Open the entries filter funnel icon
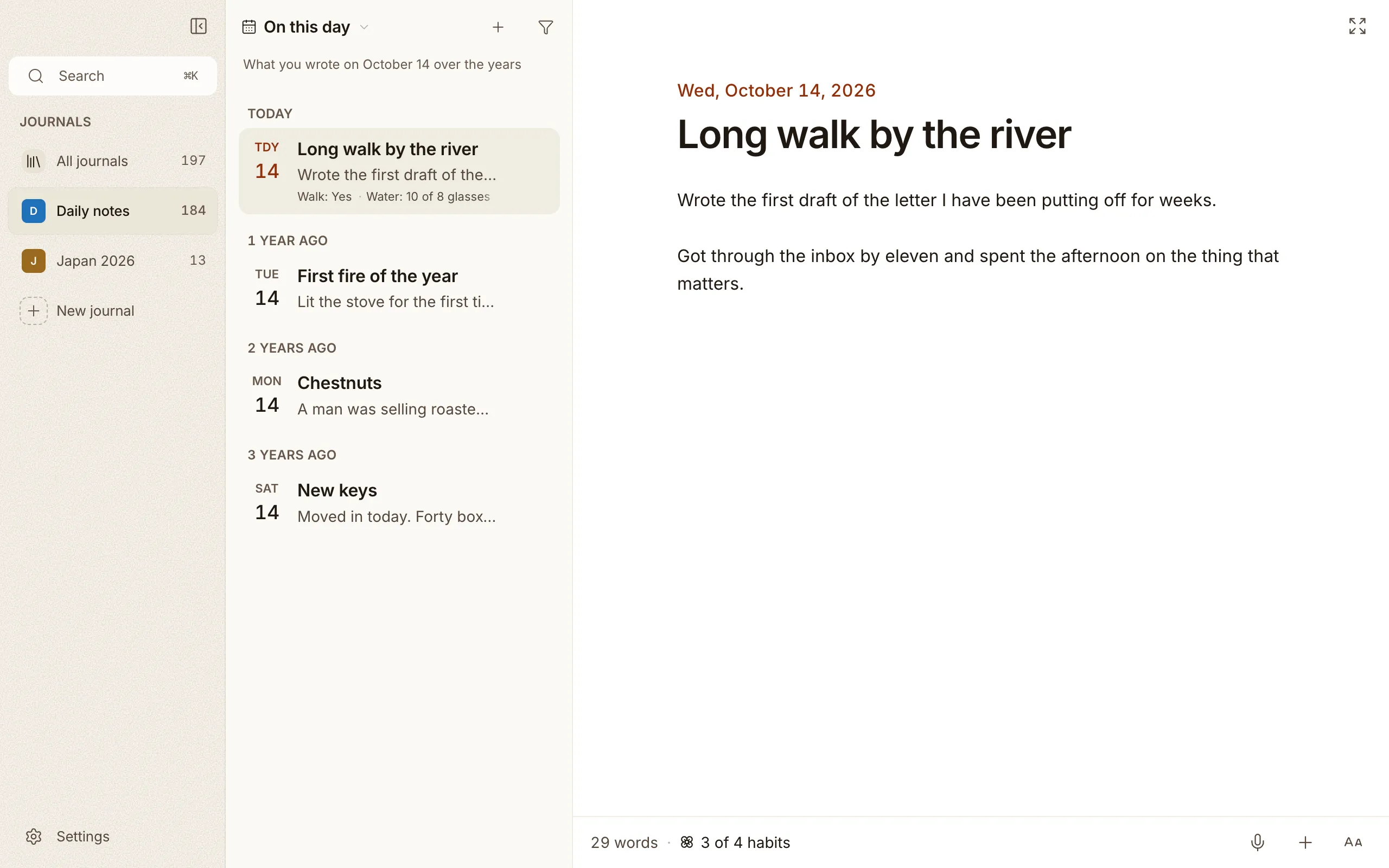The image size is (1389, 868). coord(546,27)
